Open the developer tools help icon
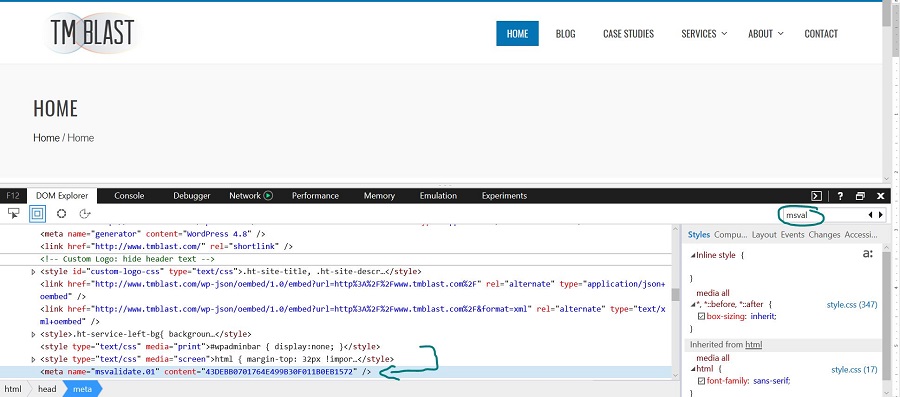Screen dimensions: 900x397 tap(840, 196)
